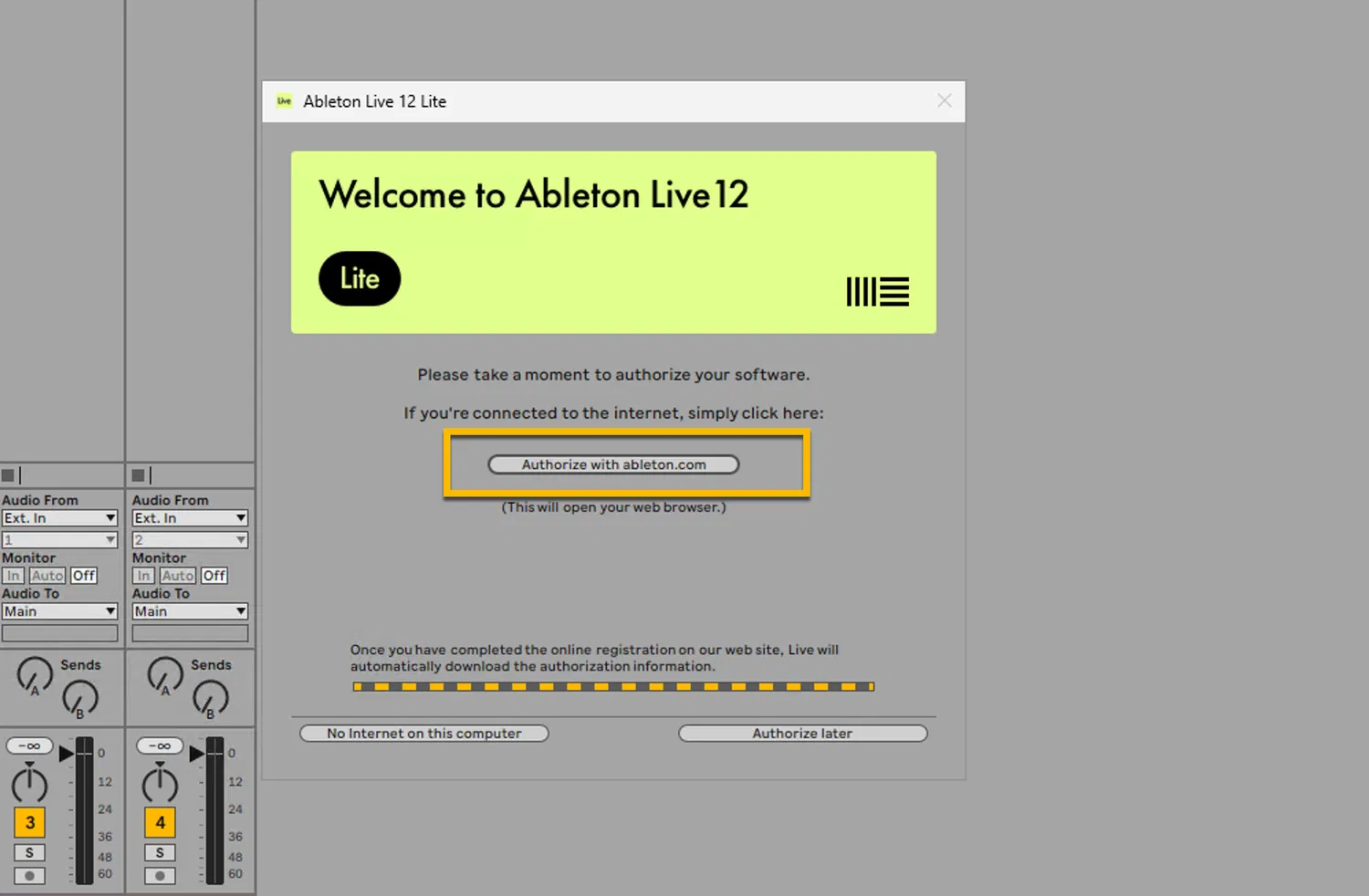
Task: Click "(This will open your web browser.)" note
Action: click(x=613, y=507)
